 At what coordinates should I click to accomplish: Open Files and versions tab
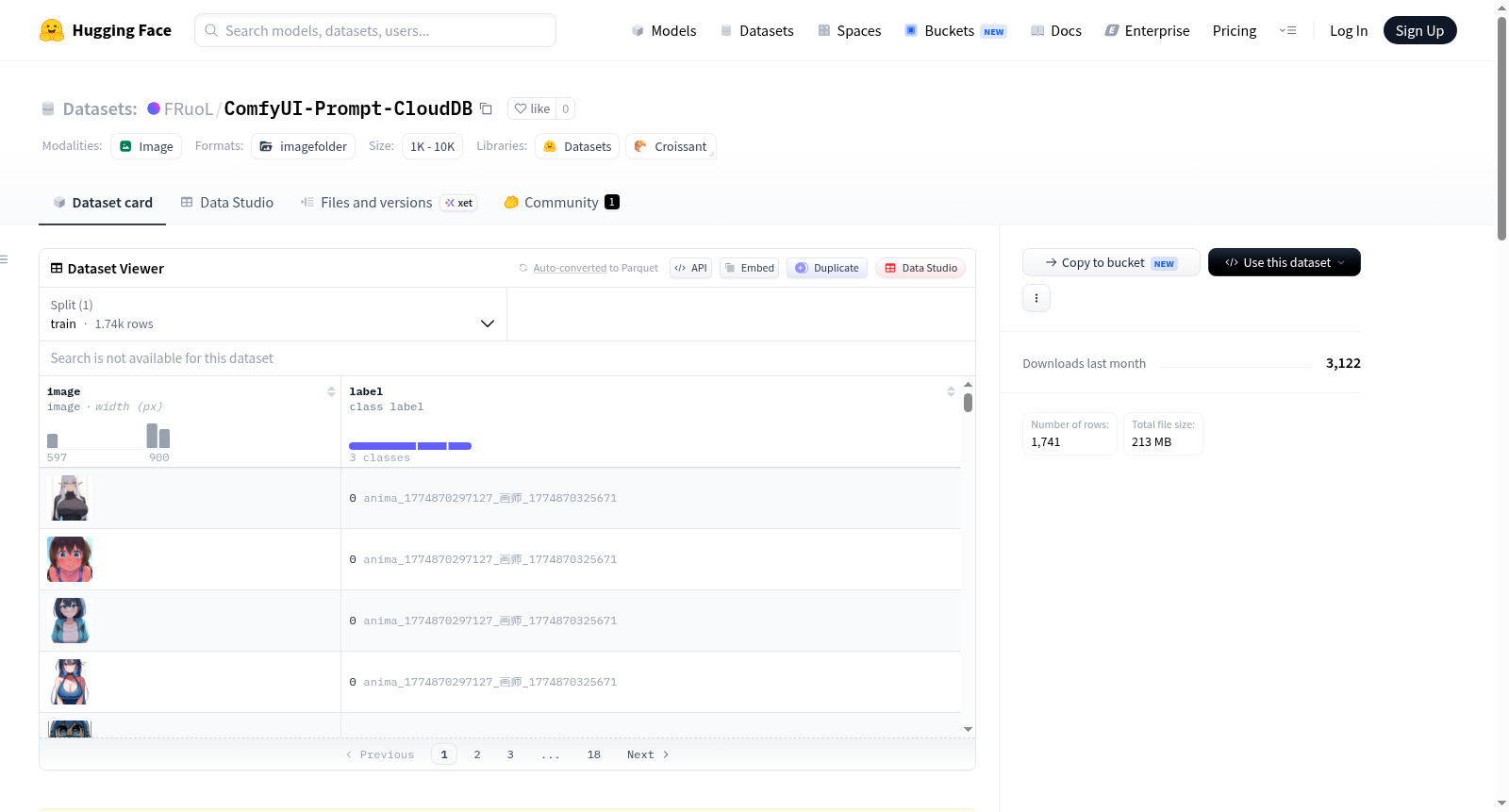click(x=388, y=203)
